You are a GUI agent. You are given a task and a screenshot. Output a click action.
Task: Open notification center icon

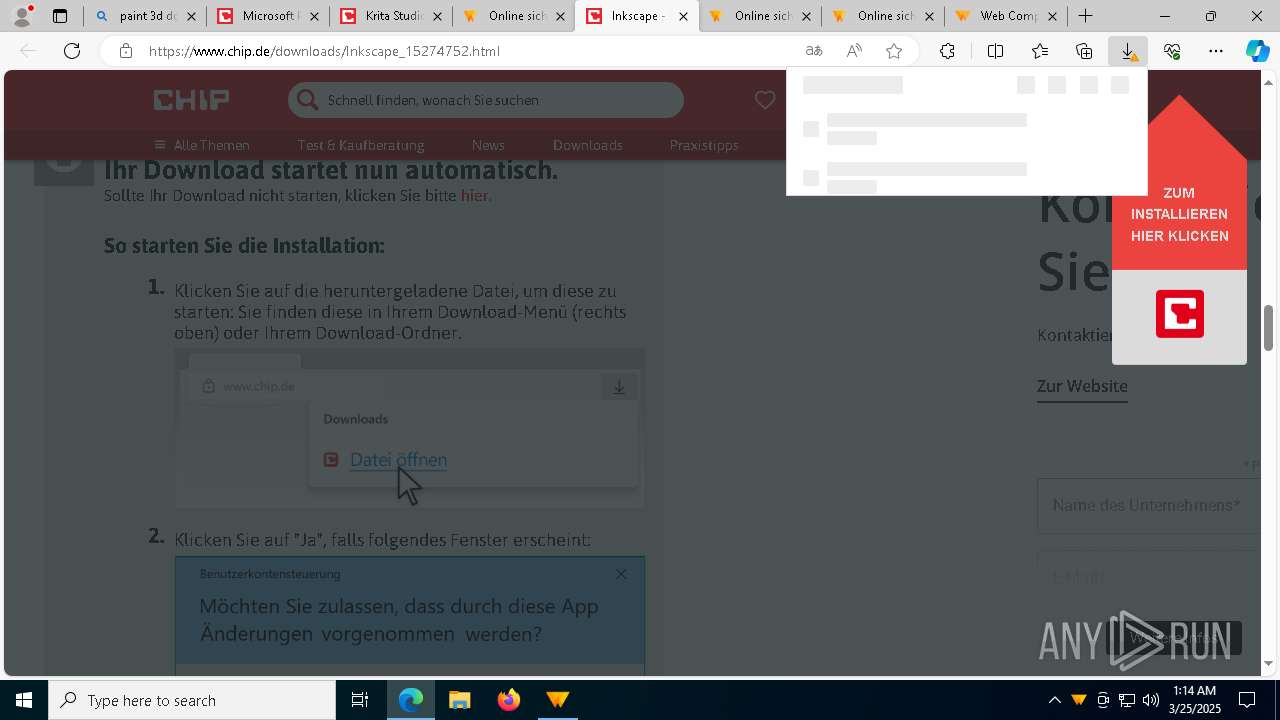(x=1248, y=700)
